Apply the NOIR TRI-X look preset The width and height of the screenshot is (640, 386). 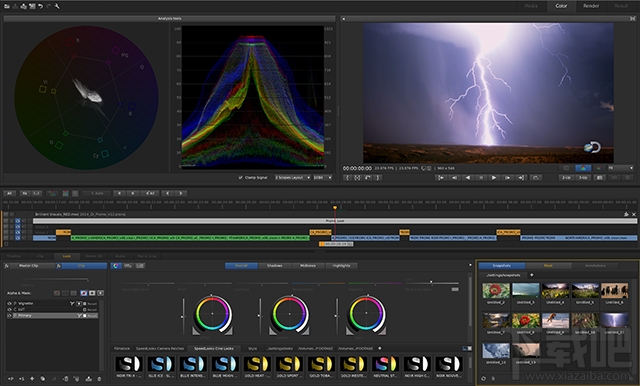tap(129, 366)
